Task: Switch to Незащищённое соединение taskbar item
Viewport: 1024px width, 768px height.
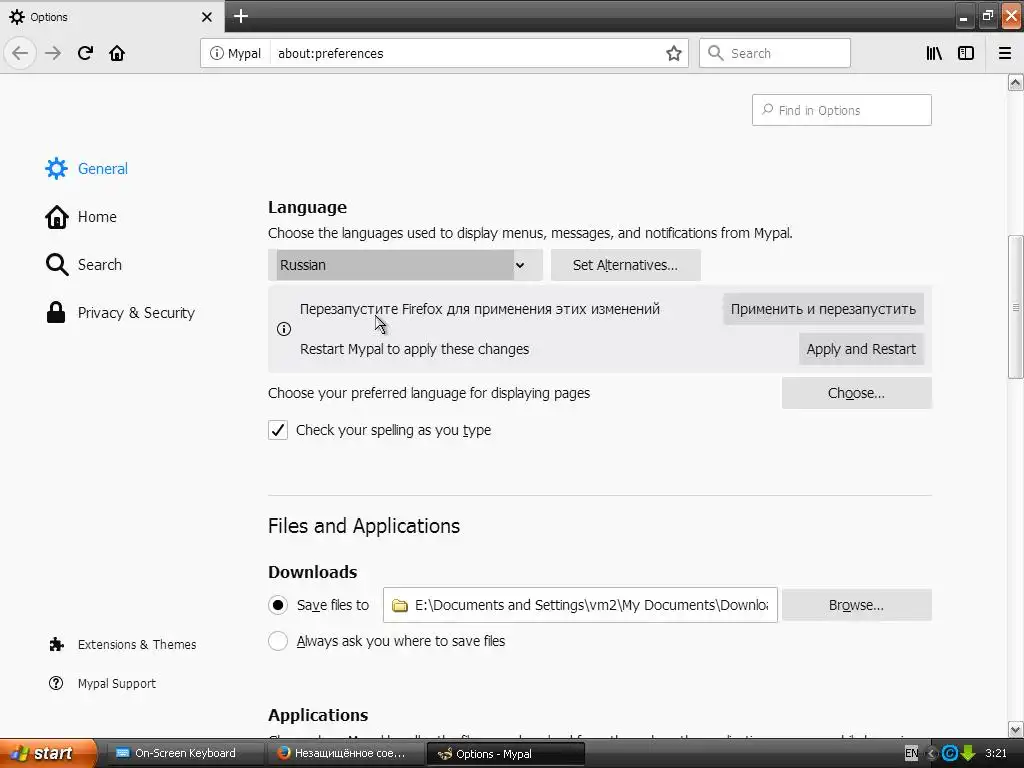Action: (x=345, y=753)
